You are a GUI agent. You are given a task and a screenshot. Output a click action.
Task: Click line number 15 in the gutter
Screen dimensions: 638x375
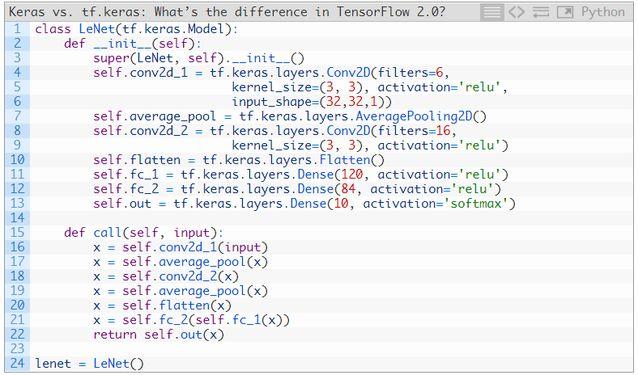click(17, 233)
